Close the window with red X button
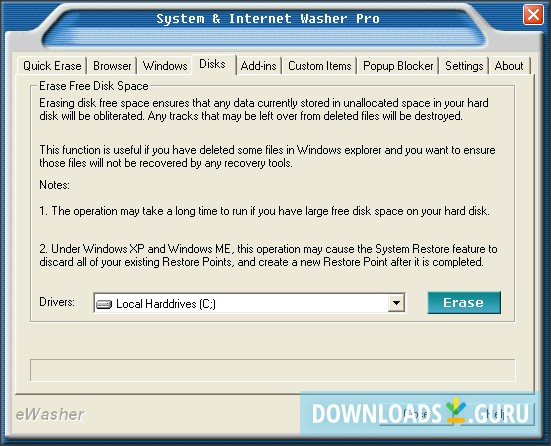This screenshot has width=551, height=446. [533, 15]
